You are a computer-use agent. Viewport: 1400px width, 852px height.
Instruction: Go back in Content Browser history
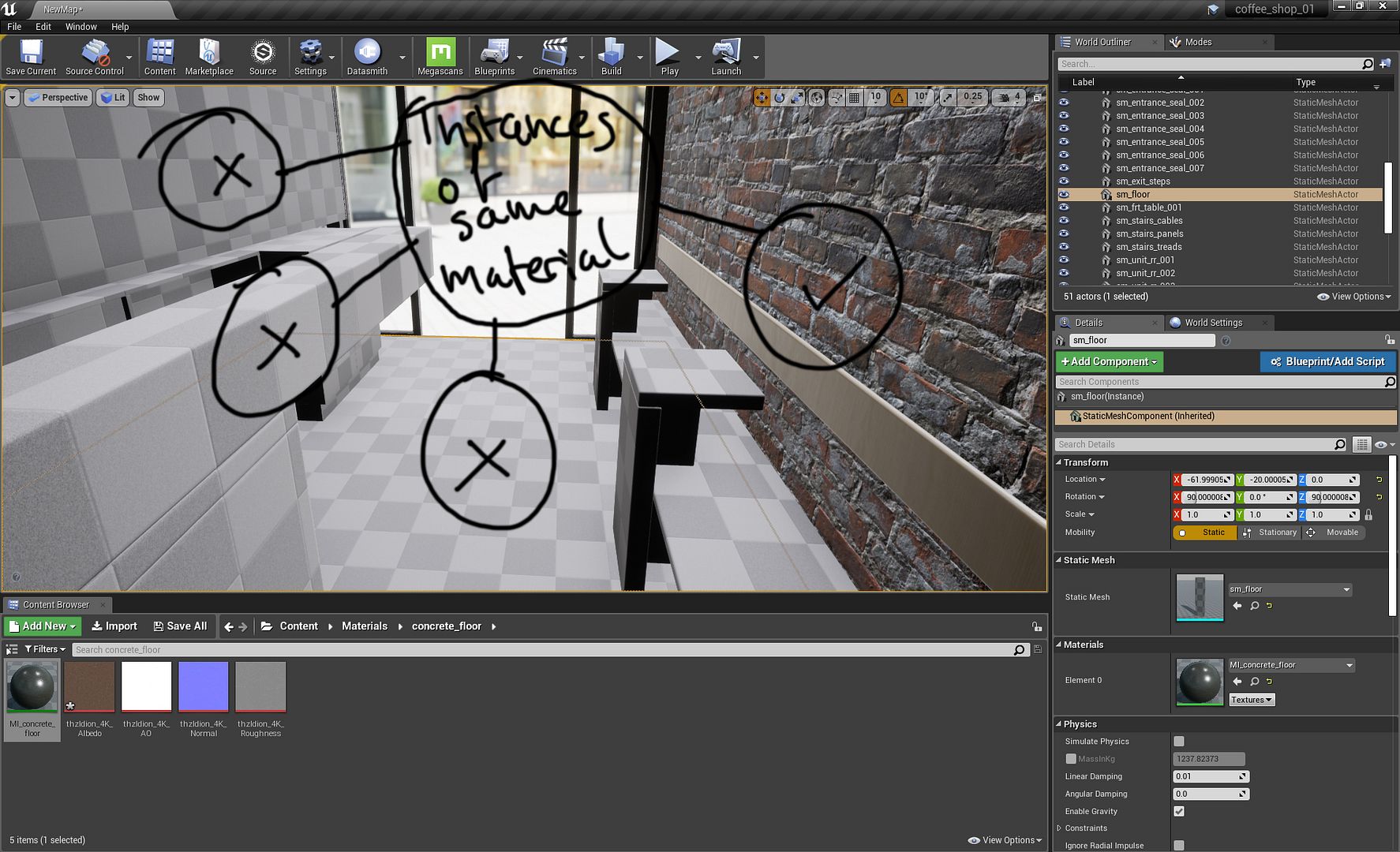(x=229, y=626)
